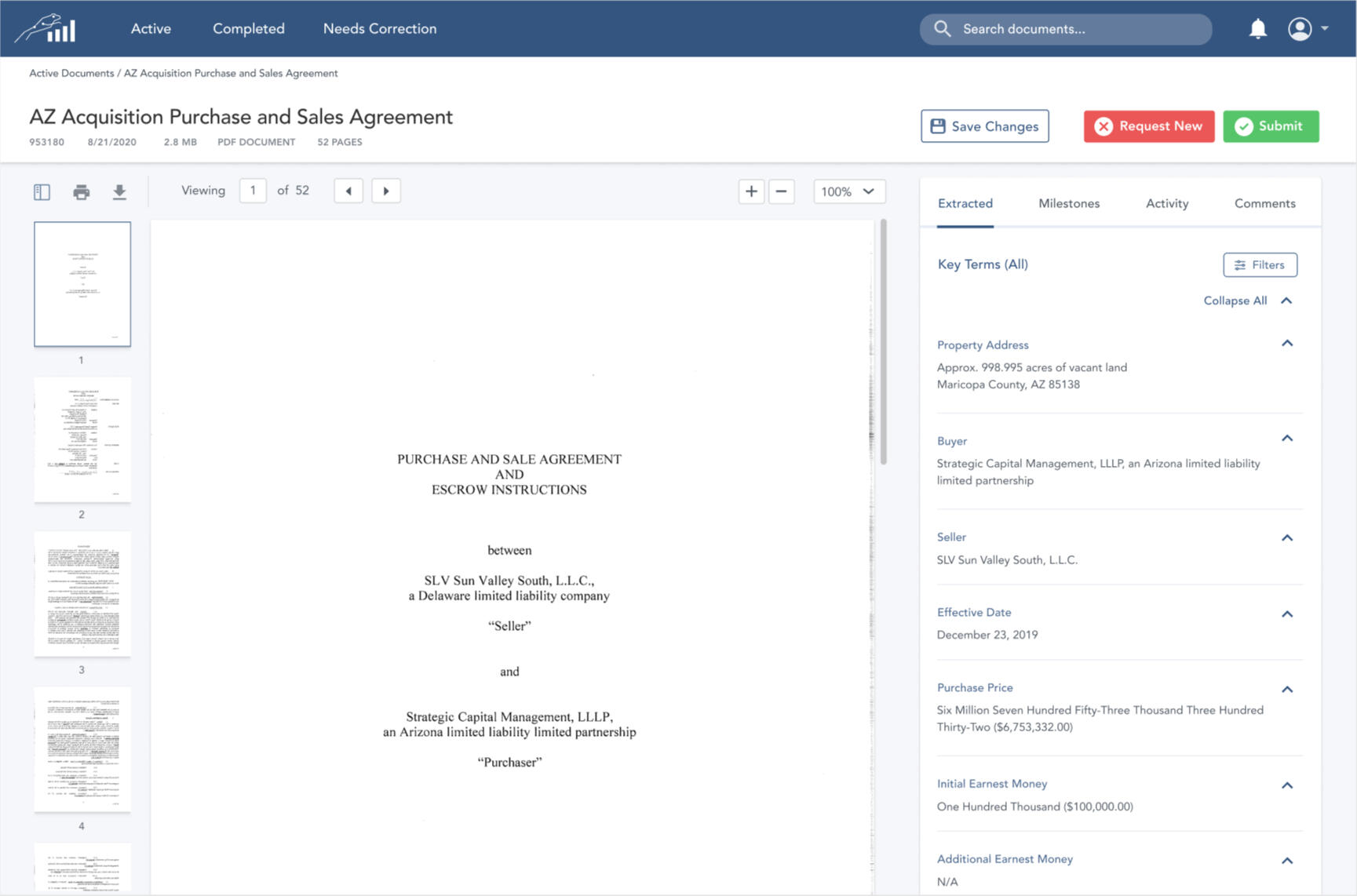Viewport: 1357px width, 896px height.
Task: Zoom in with the plus icon
Action: [x=751, y=191]
